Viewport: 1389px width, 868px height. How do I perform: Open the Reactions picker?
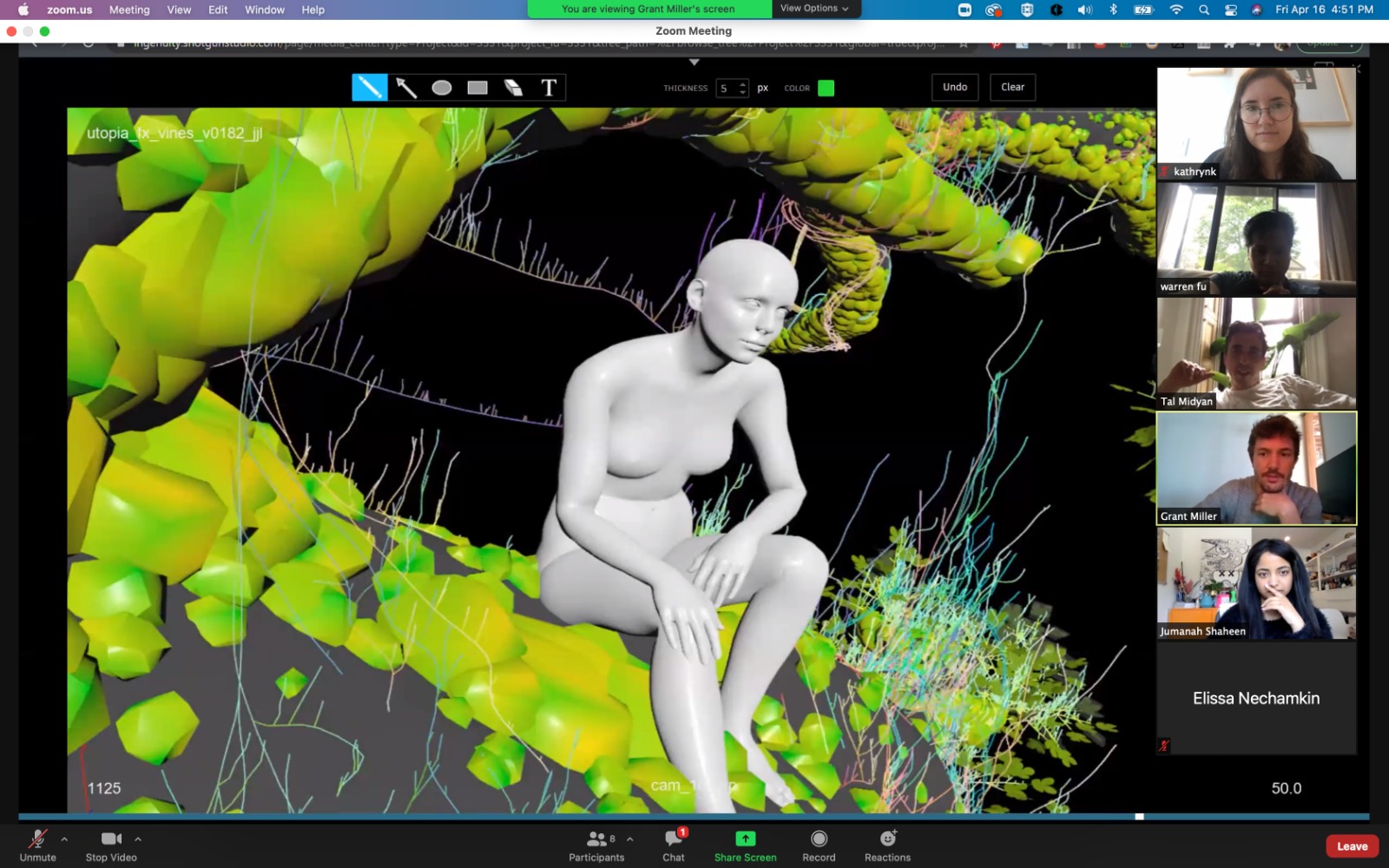887,845
